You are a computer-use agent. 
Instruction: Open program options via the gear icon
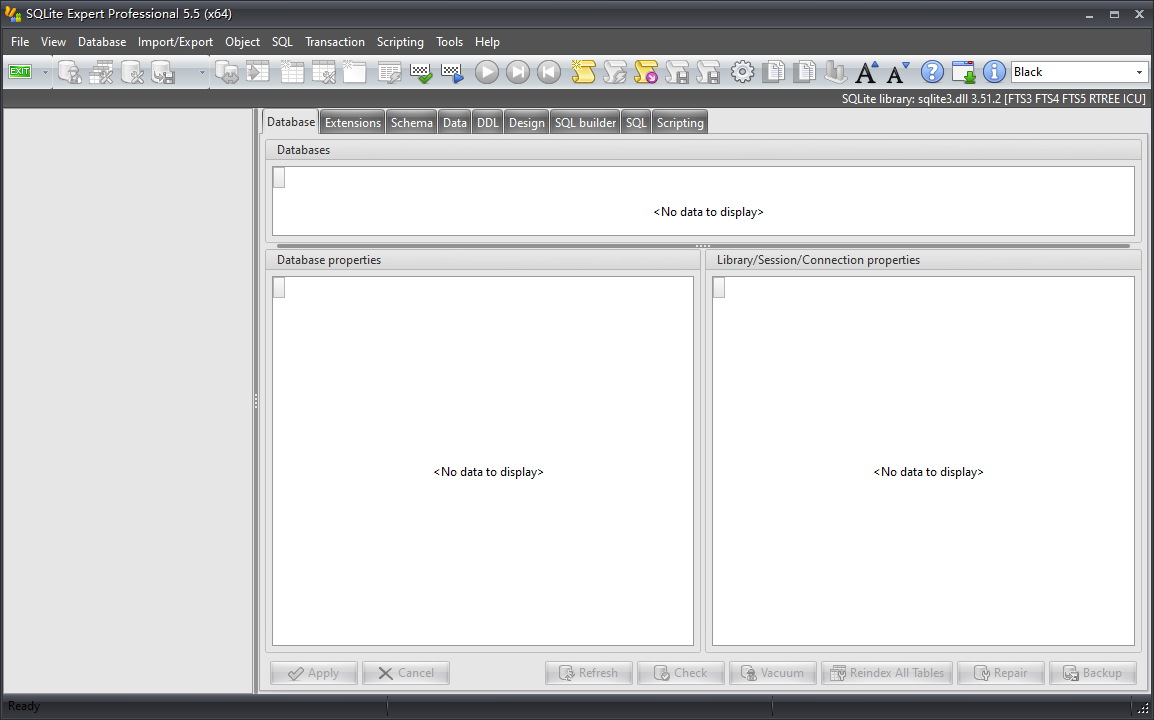click(742, 71)
